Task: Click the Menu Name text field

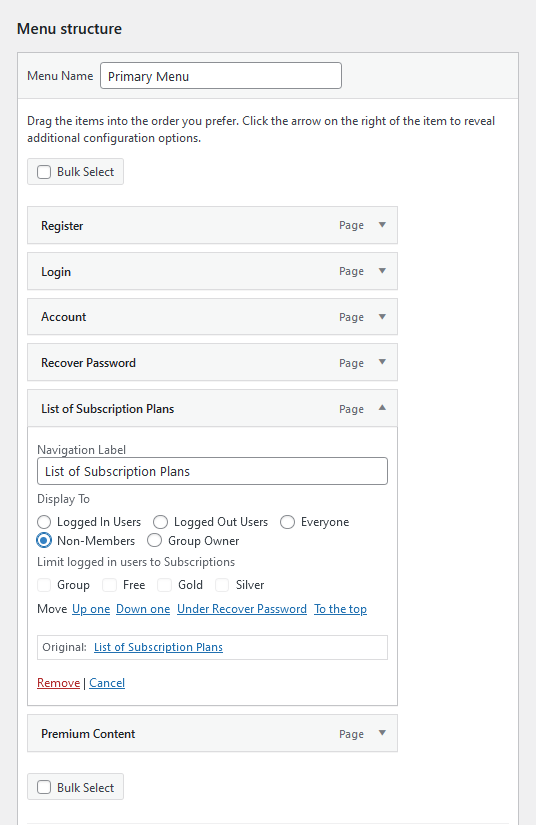Action: pos(221,76)
